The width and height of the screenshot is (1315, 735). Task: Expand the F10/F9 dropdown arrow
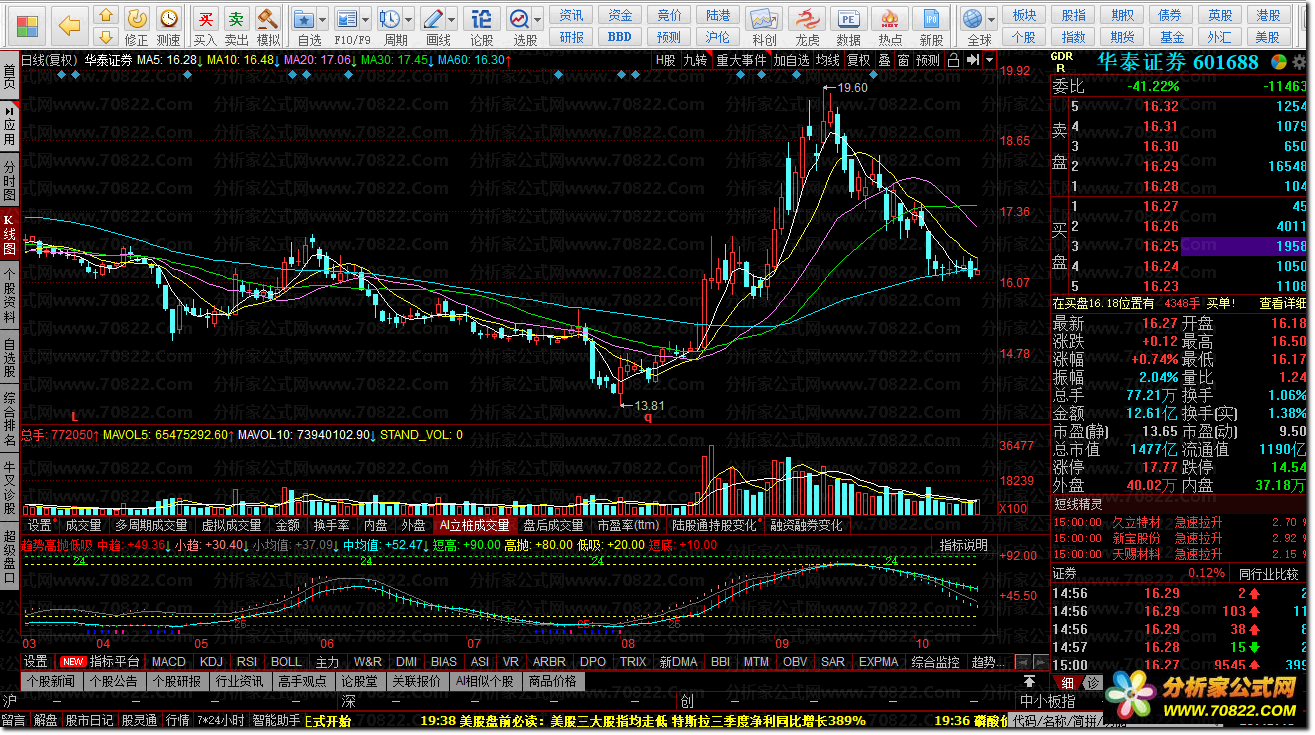tap(366, 18)
